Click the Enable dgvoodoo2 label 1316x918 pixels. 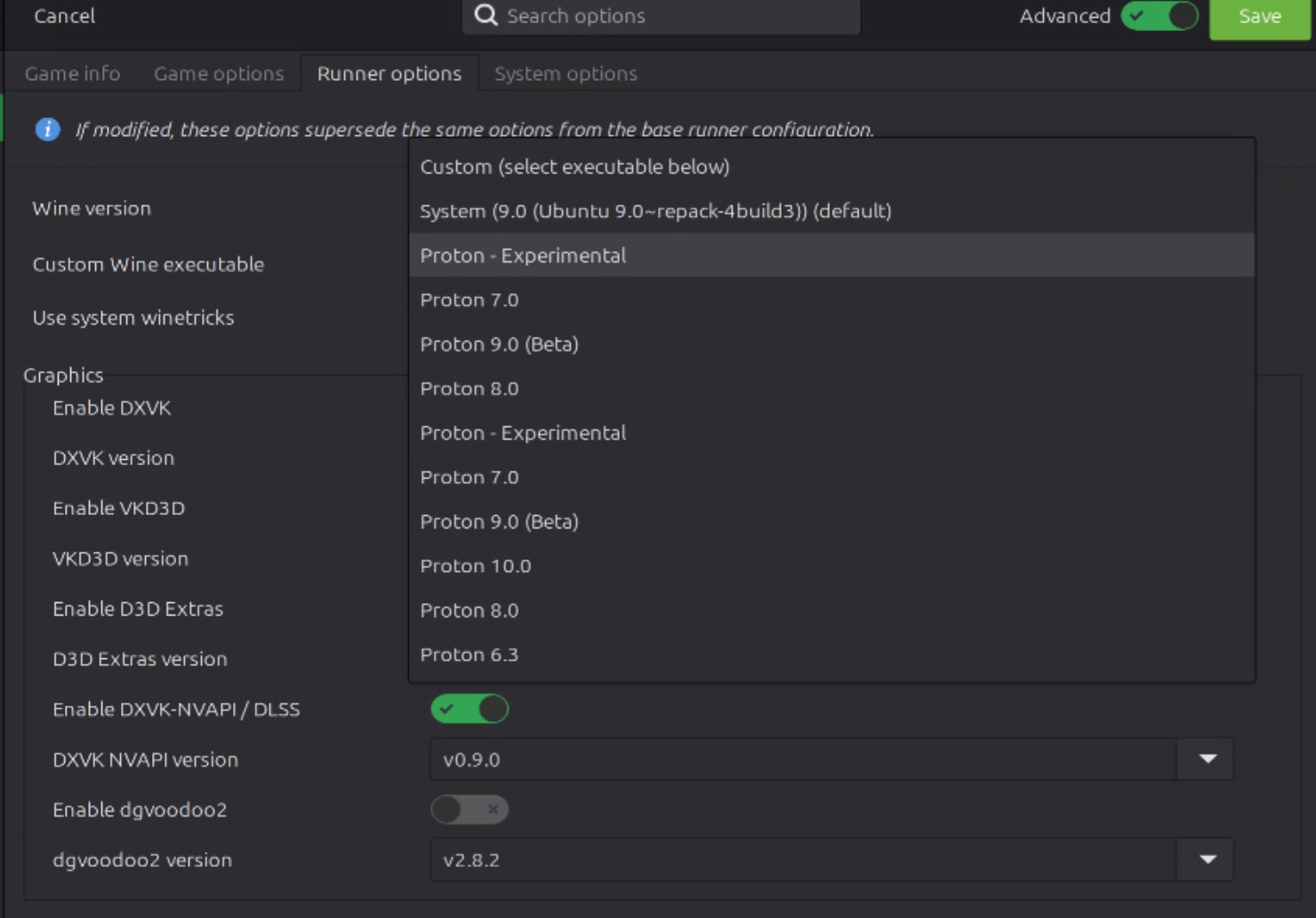coord(140,809)
